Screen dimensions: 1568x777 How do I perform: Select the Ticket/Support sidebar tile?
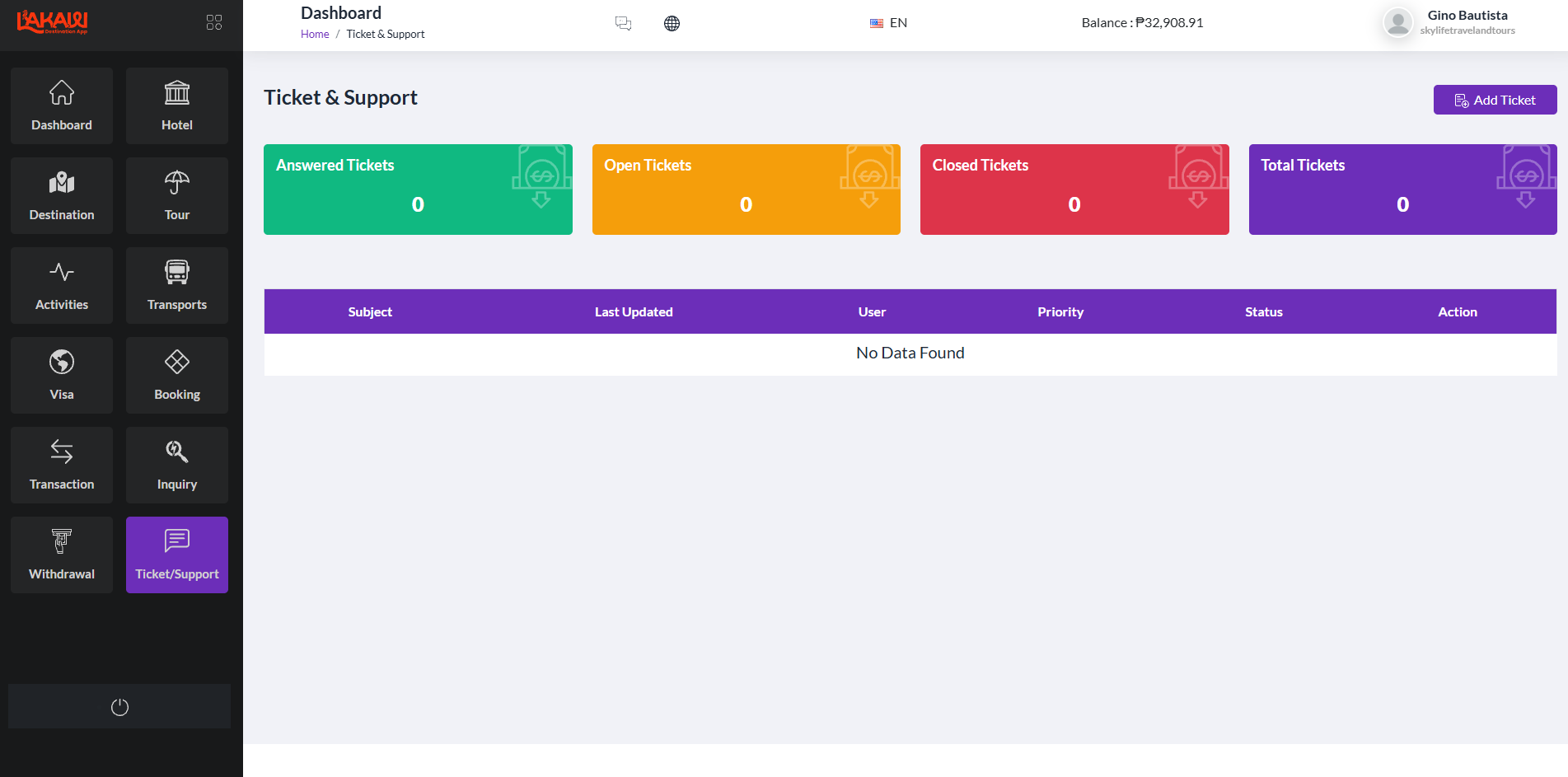177,555
